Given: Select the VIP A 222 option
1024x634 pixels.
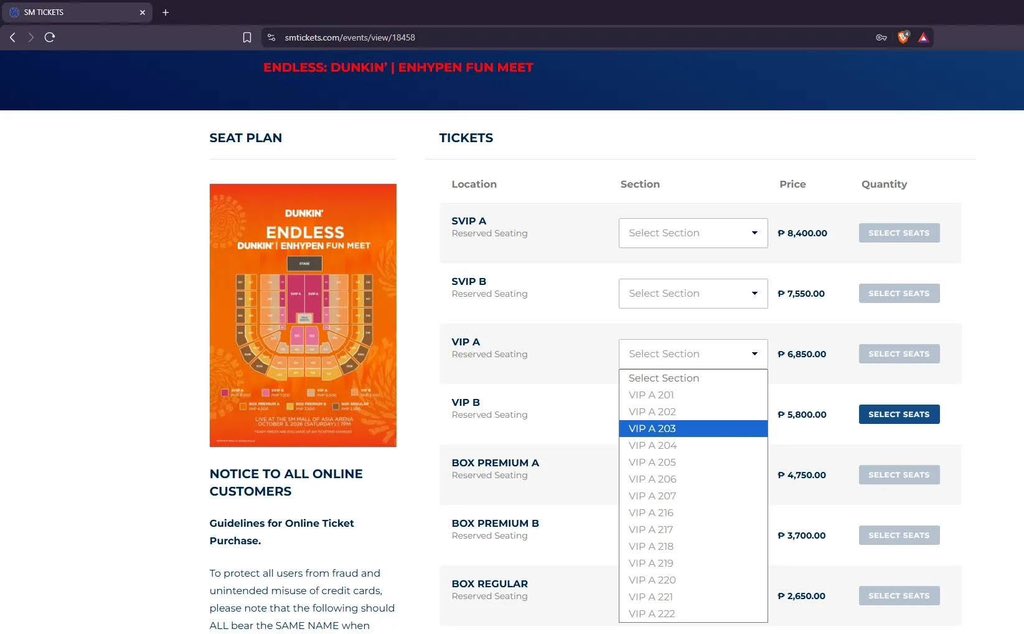Looking at the screenshot, I should tap(693, 614).
